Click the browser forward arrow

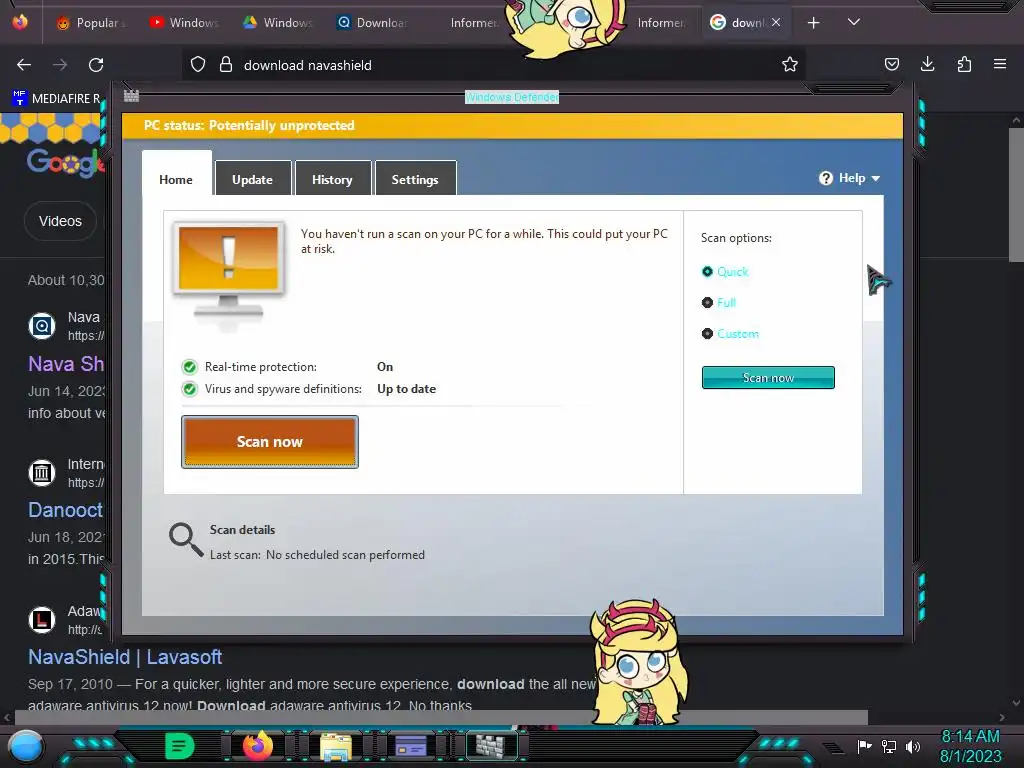click(60, 65)
